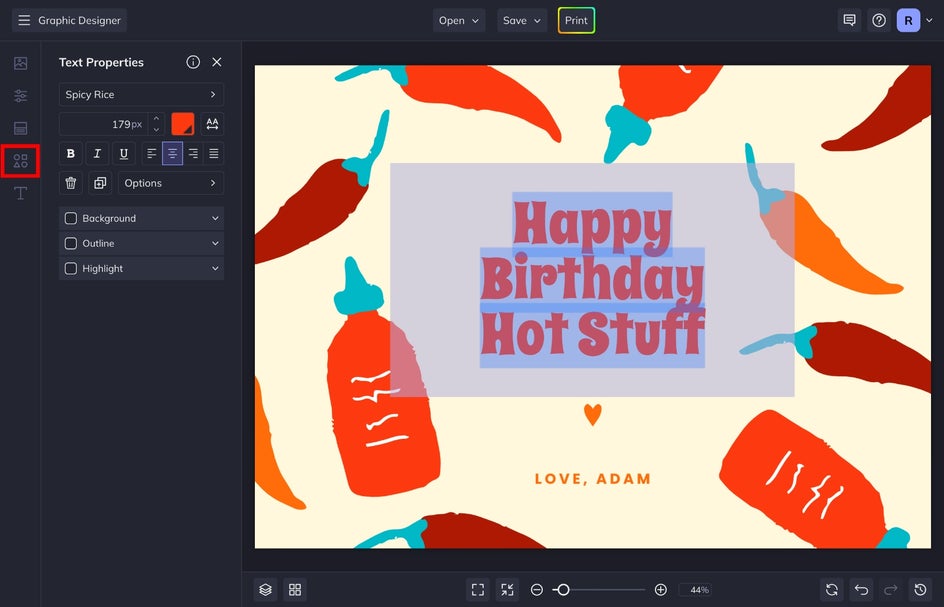
Task: Expand the Options menu
Action: point(170,183)
